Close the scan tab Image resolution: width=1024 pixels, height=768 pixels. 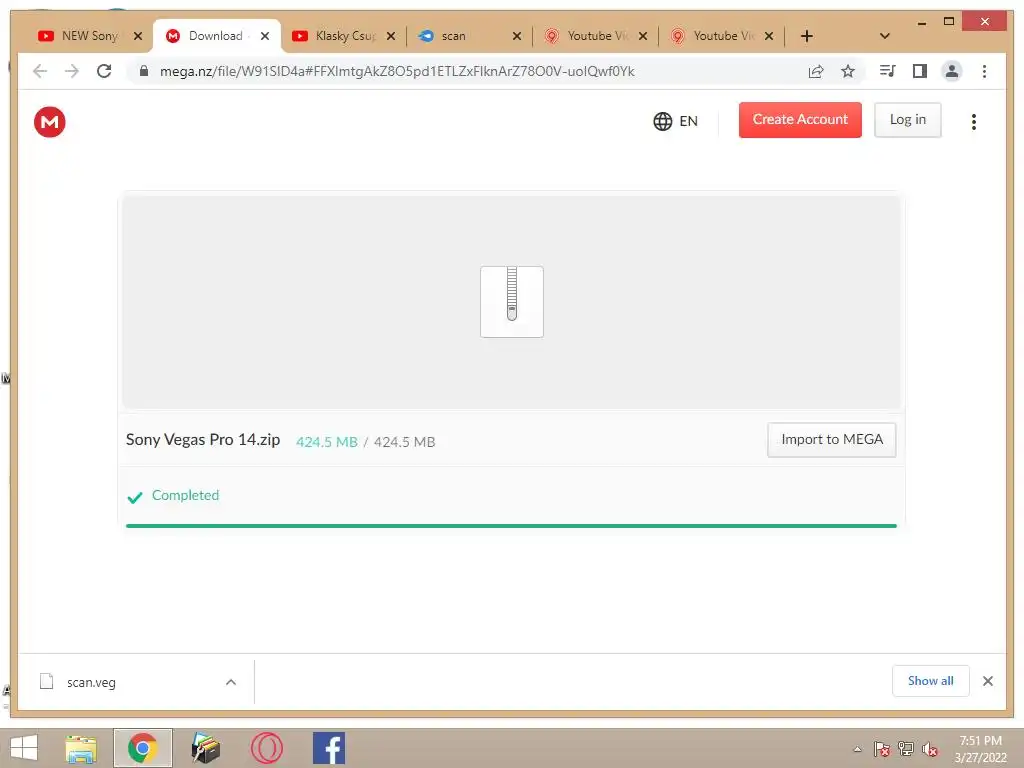coord(517,36)
